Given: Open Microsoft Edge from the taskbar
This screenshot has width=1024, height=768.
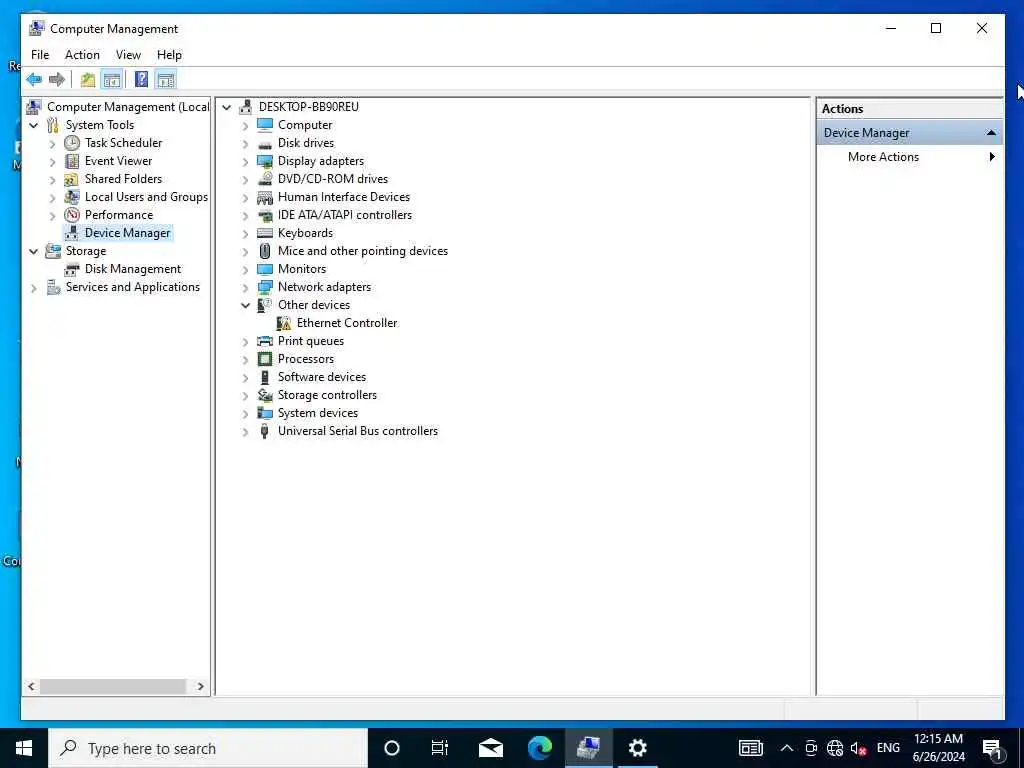Looking at the screenshot, I should [x=539, y=748].
